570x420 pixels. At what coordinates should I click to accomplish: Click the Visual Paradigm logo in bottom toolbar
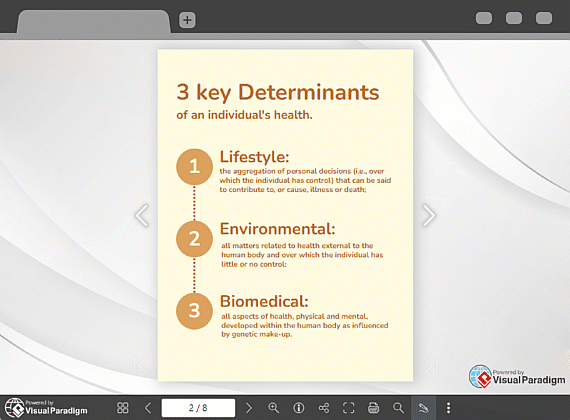[46, 407]
